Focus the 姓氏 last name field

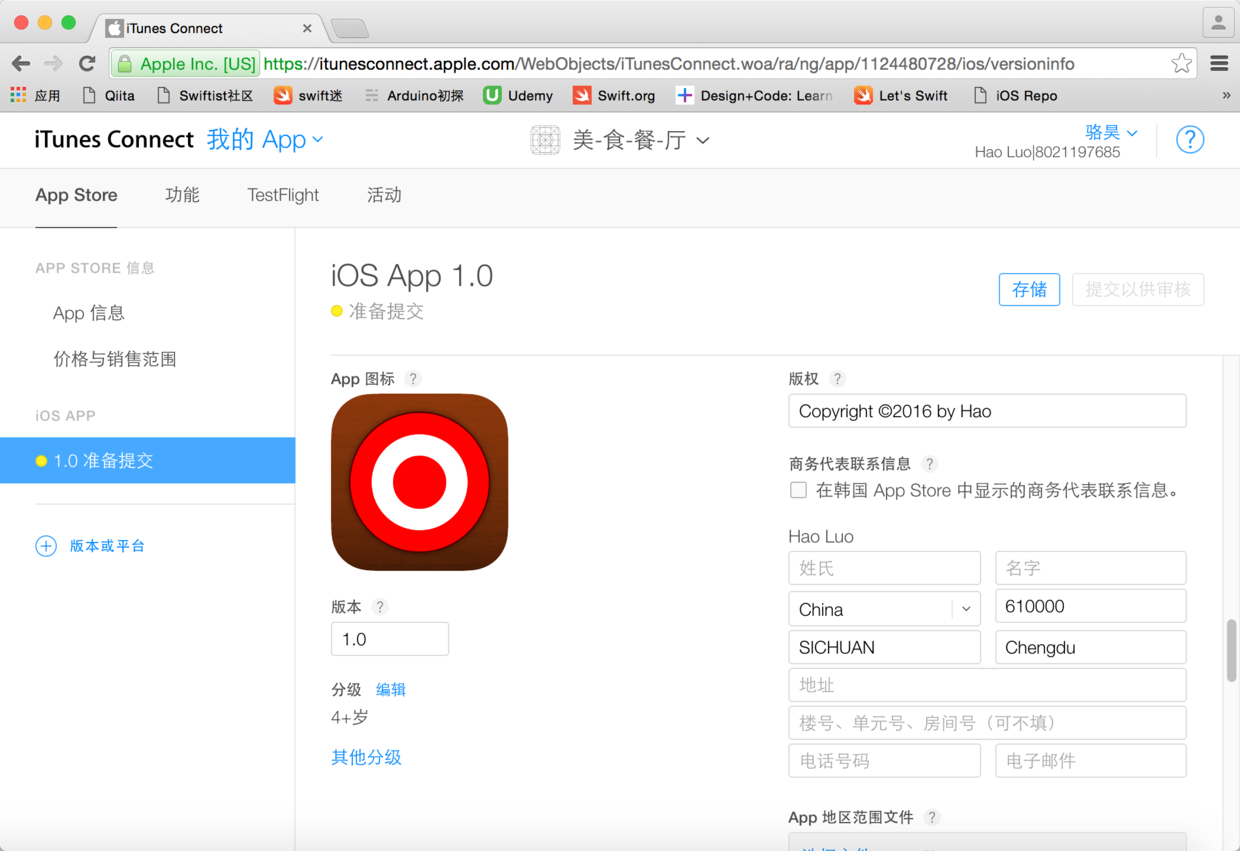click(x=884, y=568)
